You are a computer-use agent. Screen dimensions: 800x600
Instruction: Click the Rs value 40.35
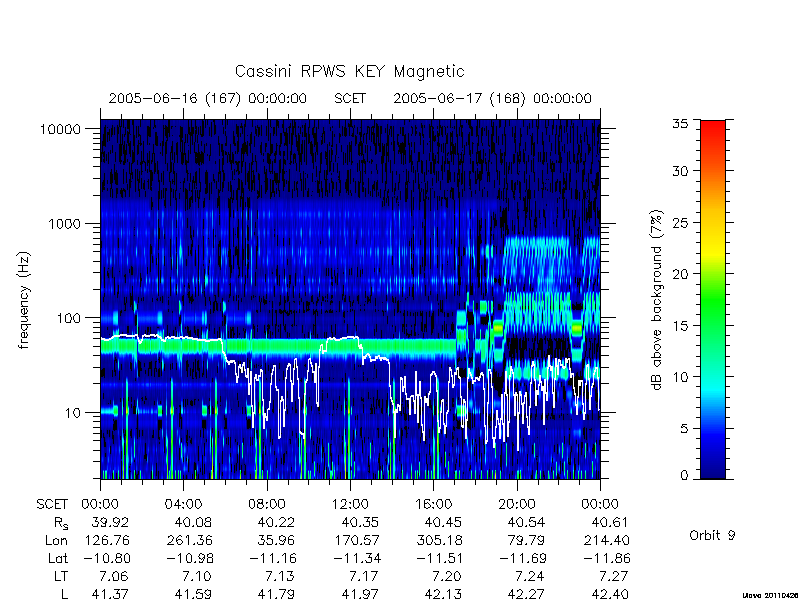tap(360, 522)
